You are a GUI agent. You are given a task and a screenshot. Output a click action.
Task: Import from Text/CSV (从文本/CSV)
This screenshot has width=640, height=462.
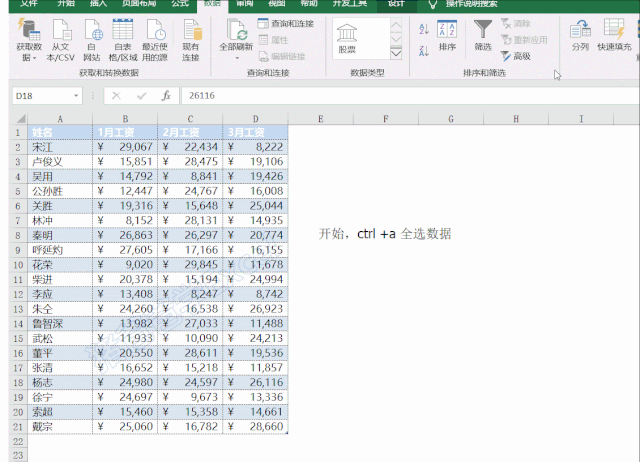(60, 40)
